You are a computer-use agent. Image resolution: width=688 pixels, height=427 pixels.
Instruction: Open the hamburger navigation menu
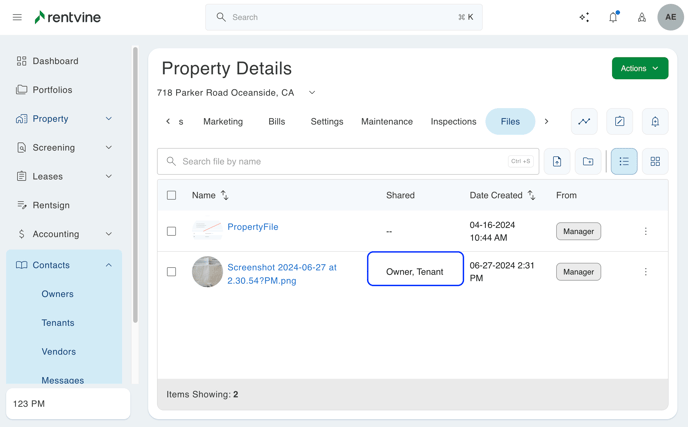[17, 17]
